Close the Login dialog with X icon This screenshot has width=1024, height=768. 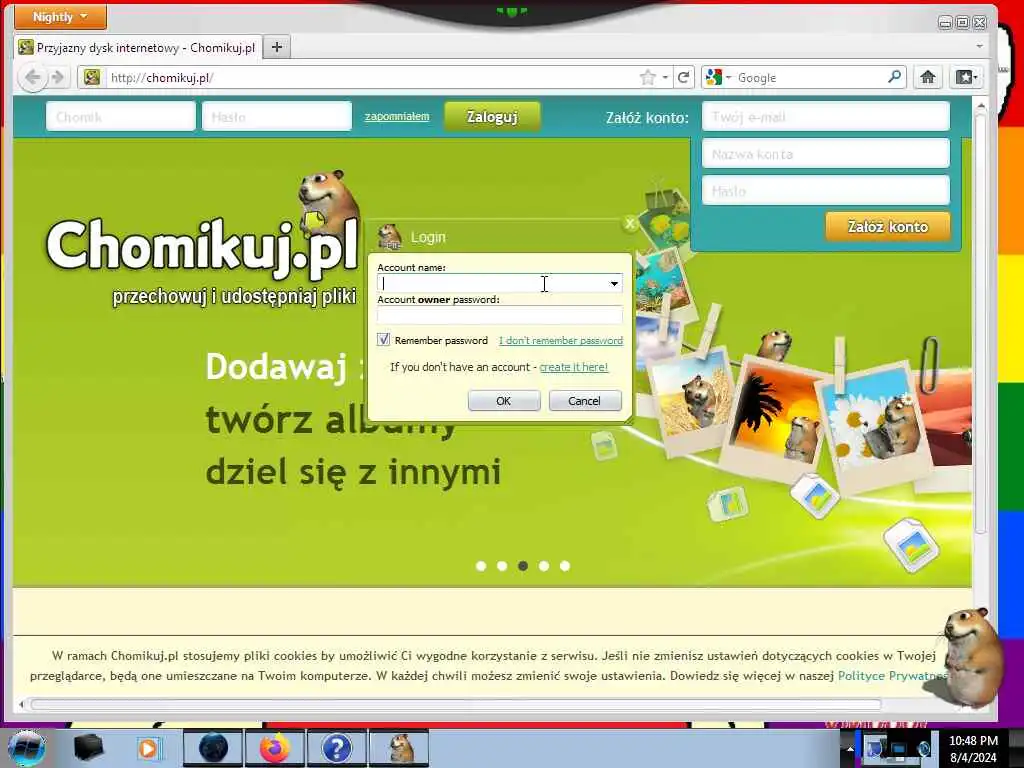630,224
